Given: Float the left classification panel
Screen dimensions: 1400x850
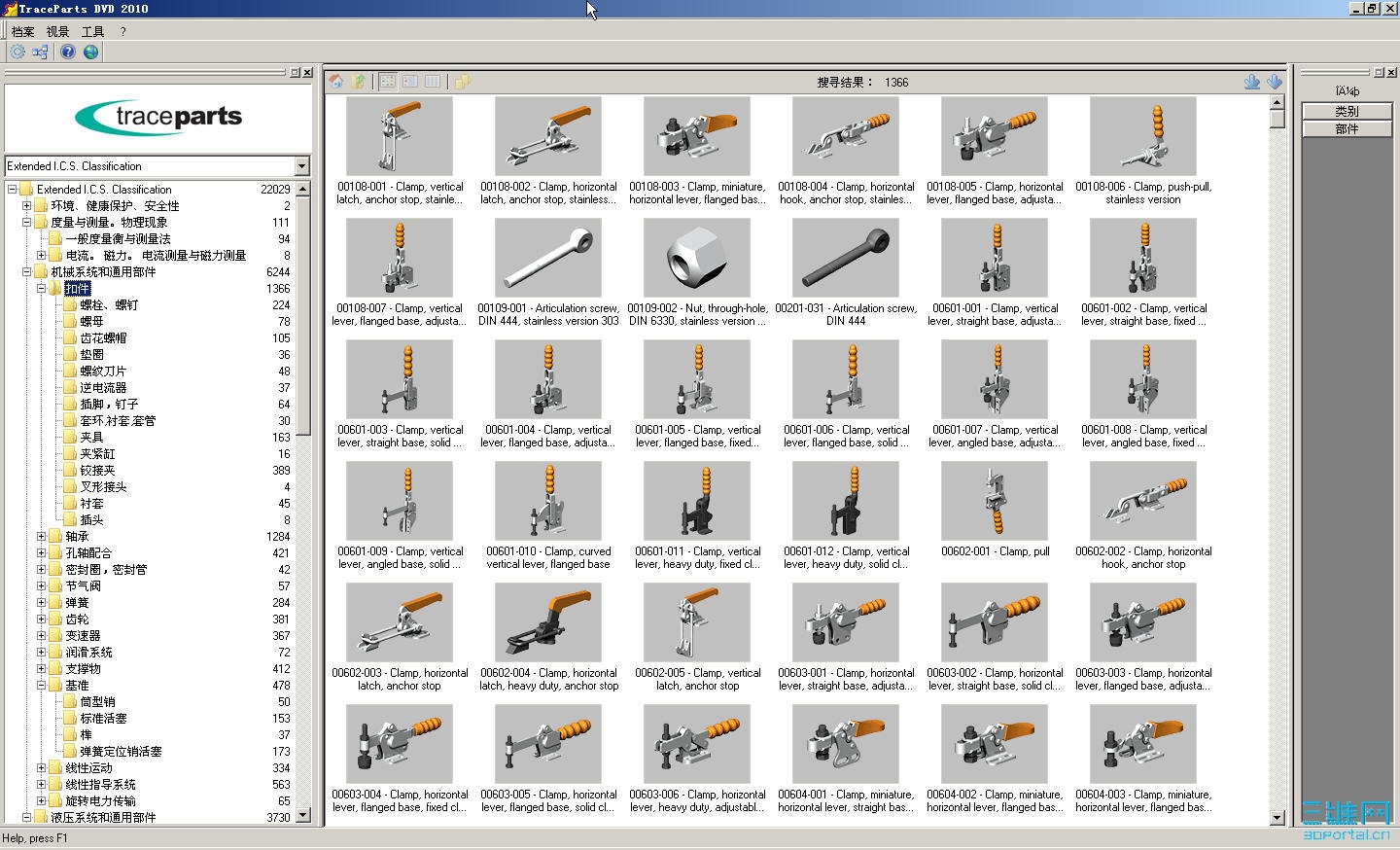Looking at the screenshot, I should point(296,72).
